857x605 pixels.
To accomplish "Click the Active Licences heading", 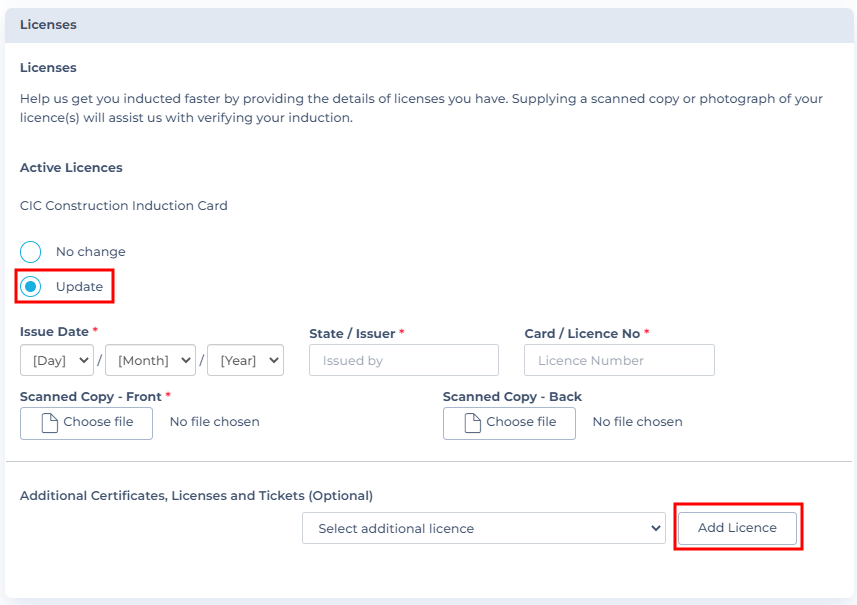I will [x=71, y=168].
